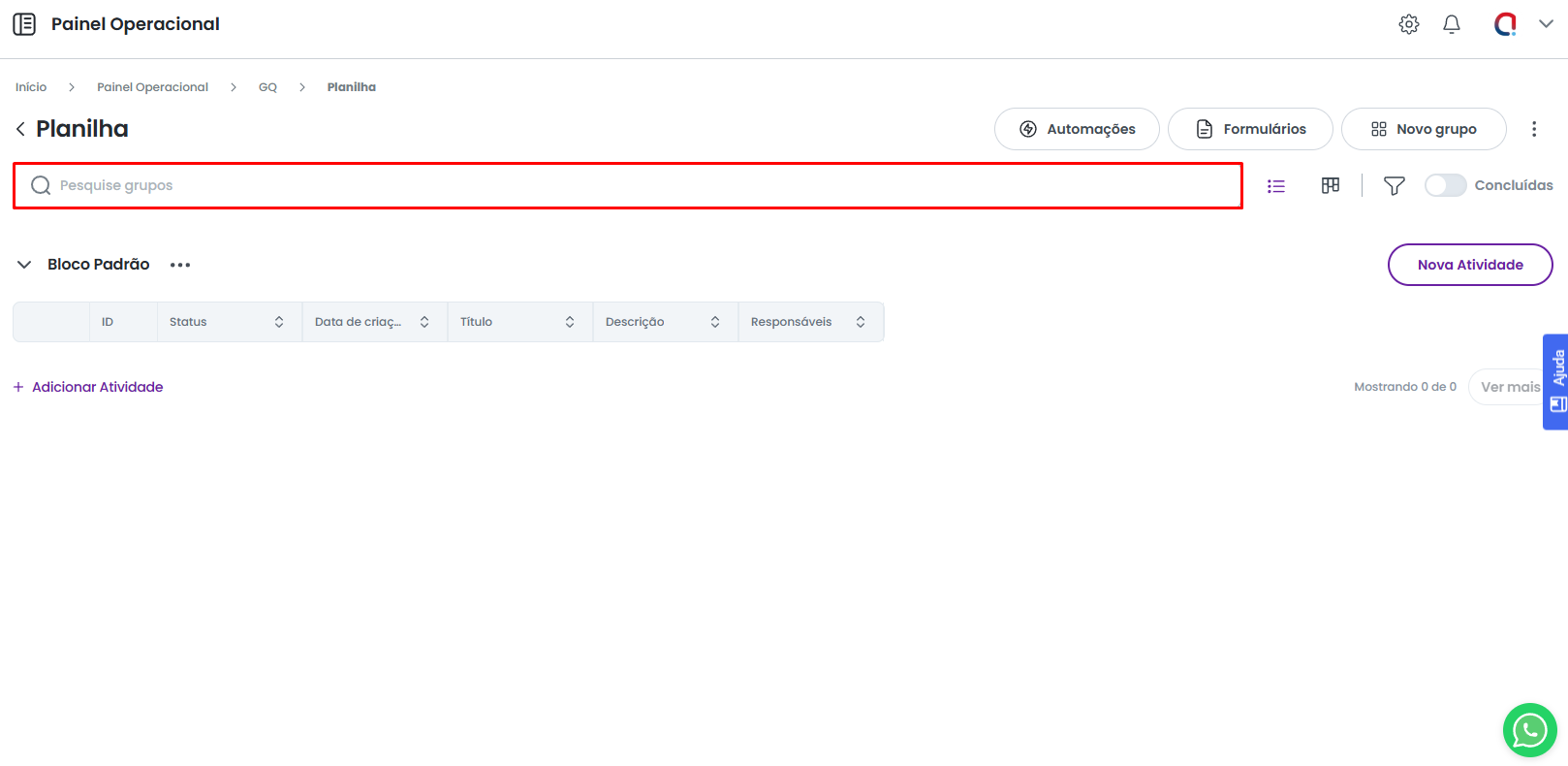
Task: Open the settings gear icon
Action: [x=1408, y=24]
